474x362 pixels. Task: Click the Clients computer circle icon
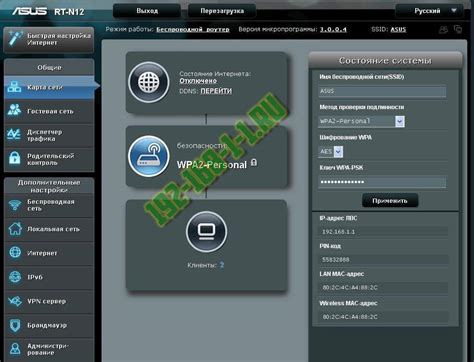pos(207,231)
